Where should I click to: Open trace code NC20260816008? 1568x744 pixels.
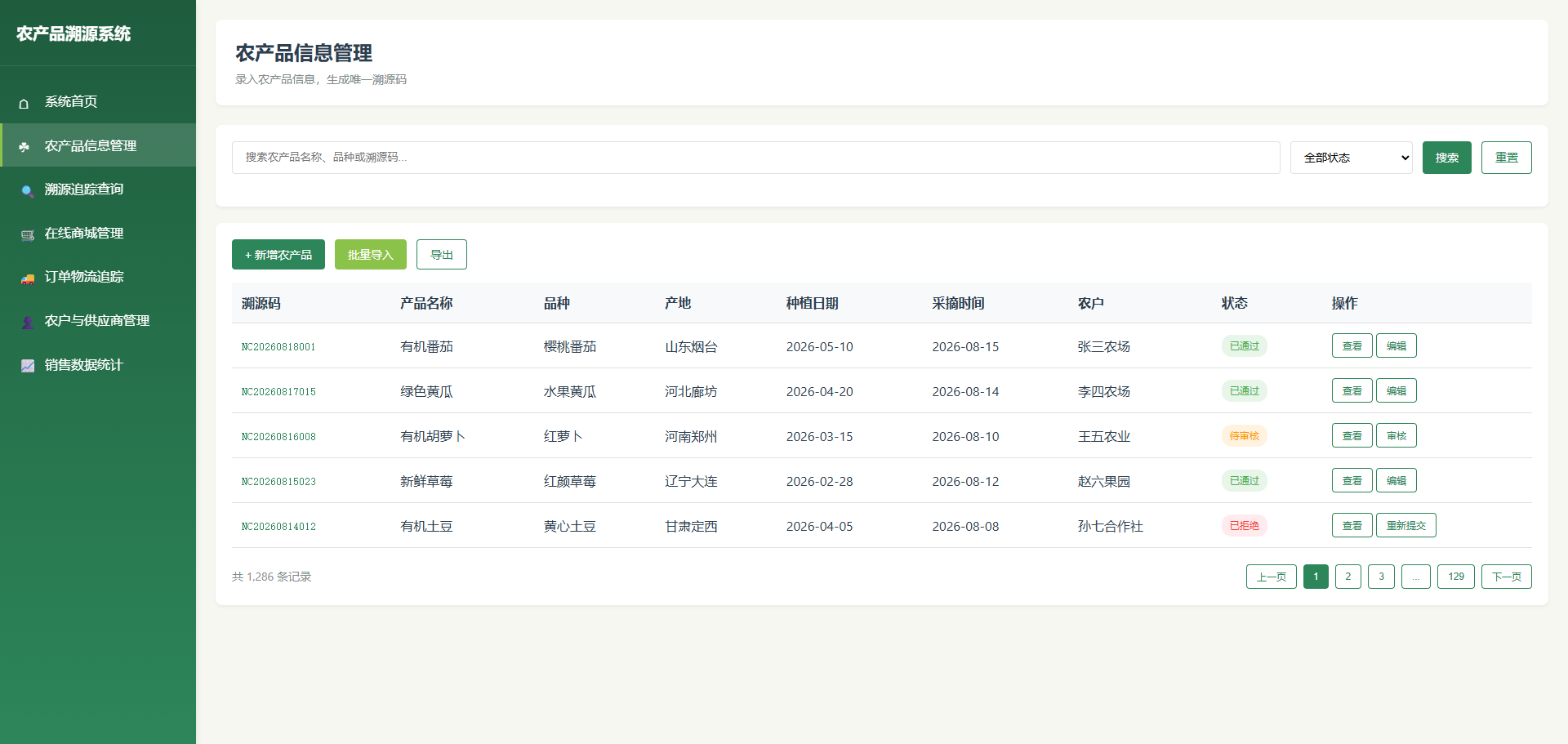click(x=278, y=437)
